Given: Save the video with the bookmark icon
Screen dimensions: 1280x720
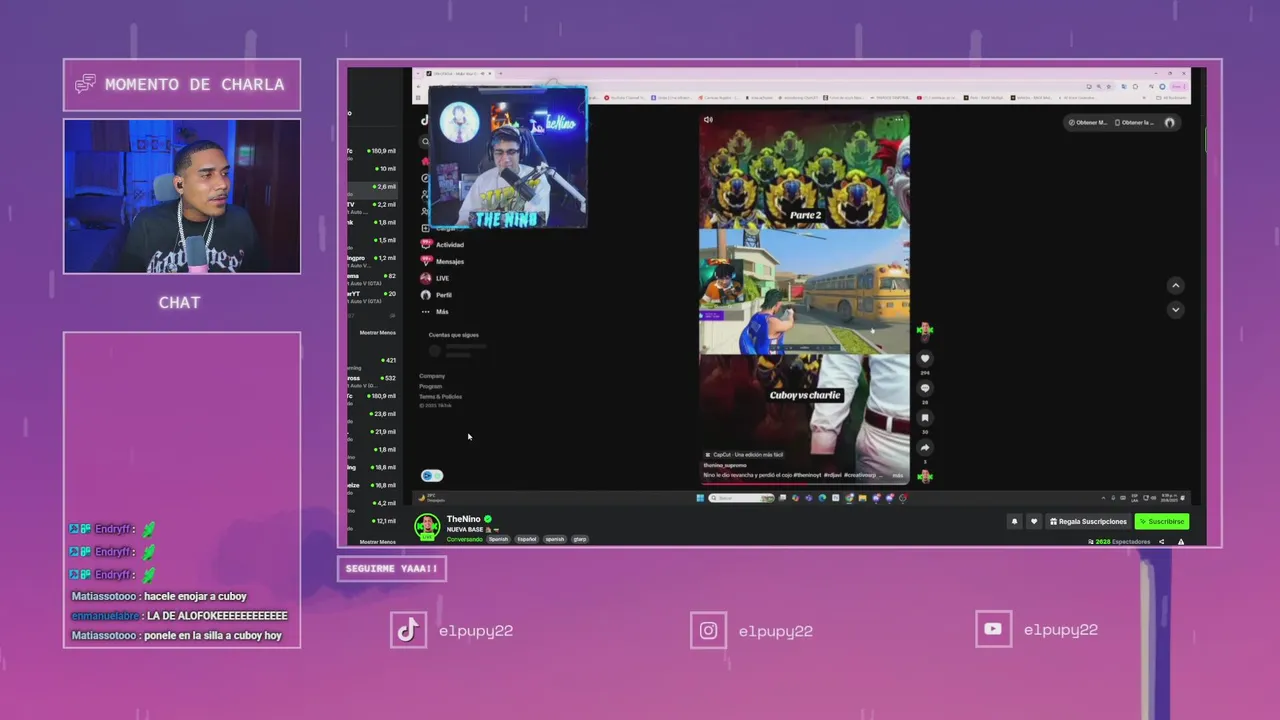Looking at the screenshot, I should click(x=925, y=418).
